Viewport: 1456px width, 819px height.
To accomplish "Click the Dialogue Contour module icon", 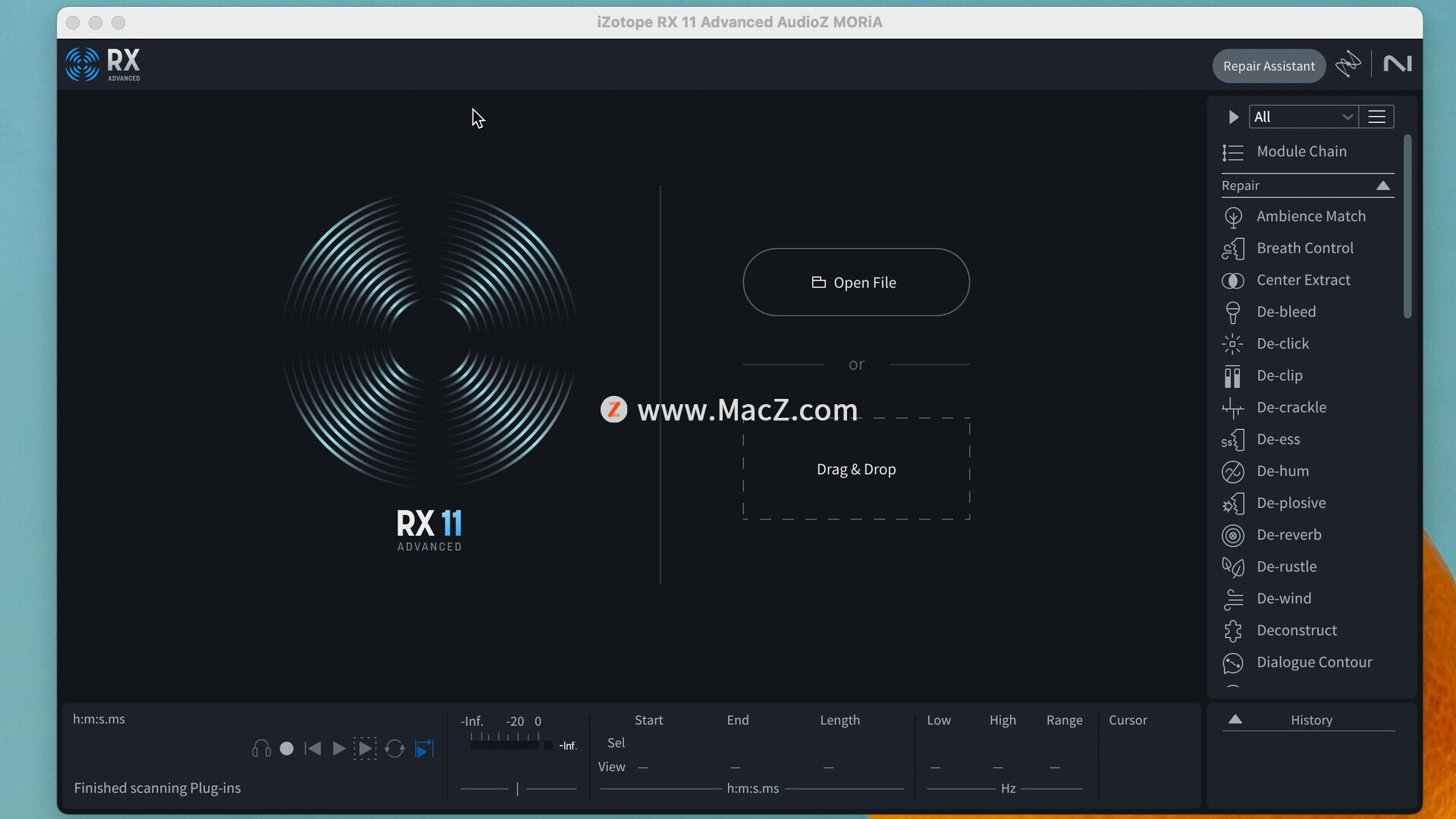I will 1233,663.
